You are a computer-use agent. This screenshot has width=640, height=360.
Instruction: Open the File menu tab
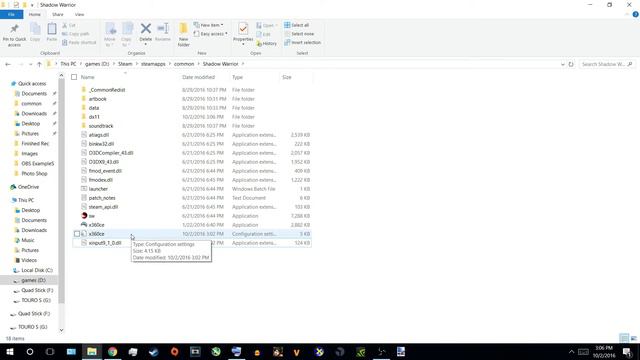pos(11,15)
